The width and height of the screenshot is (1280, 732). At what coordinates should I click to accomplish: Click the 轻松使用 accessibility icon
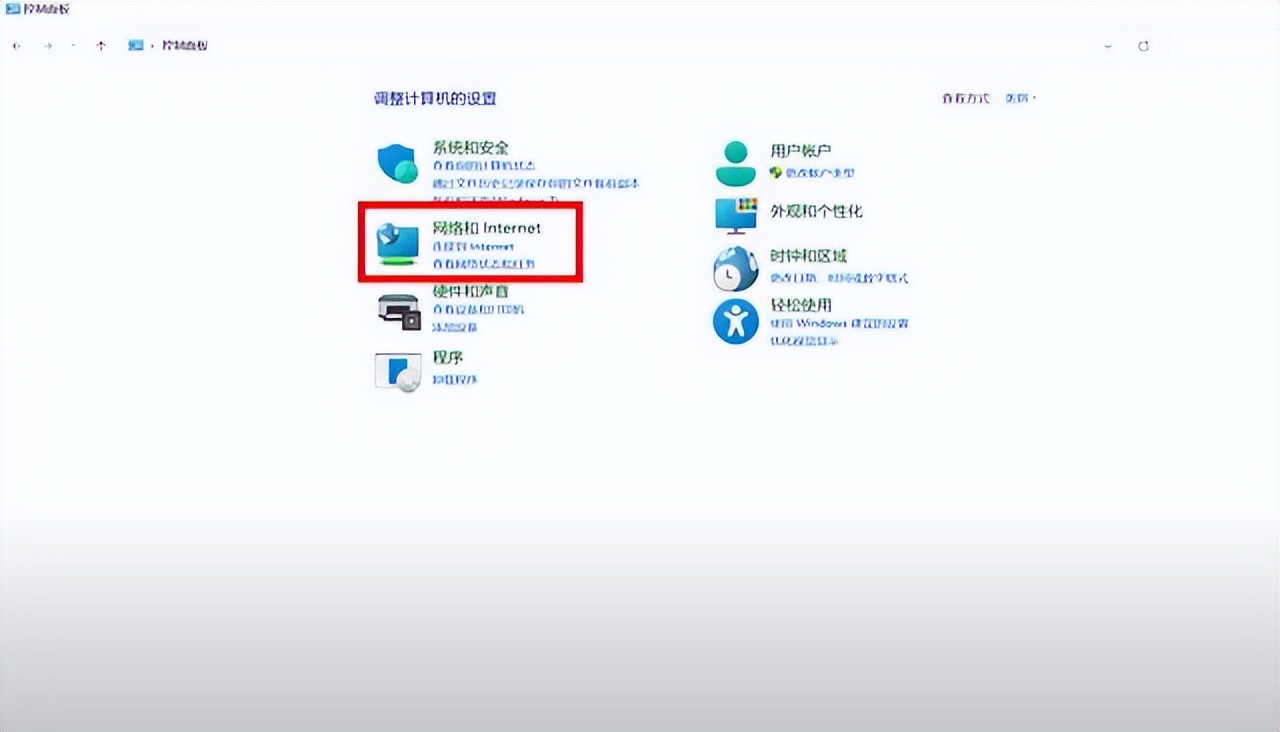[x=735, y=321]
